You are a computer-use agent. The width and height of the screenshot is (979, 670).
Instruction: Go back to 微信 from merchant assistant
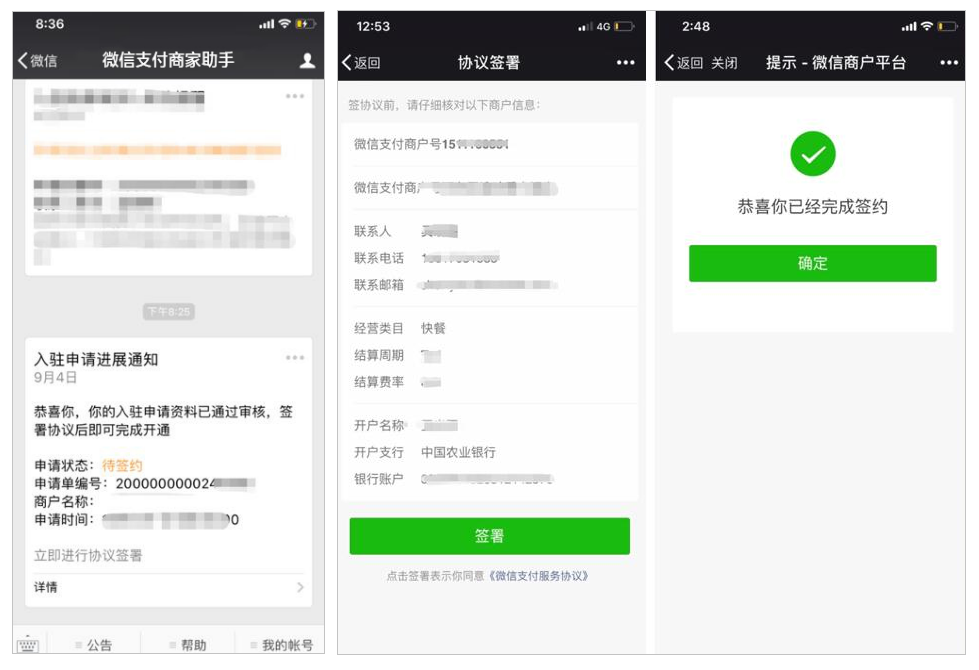tap(37, 61)
